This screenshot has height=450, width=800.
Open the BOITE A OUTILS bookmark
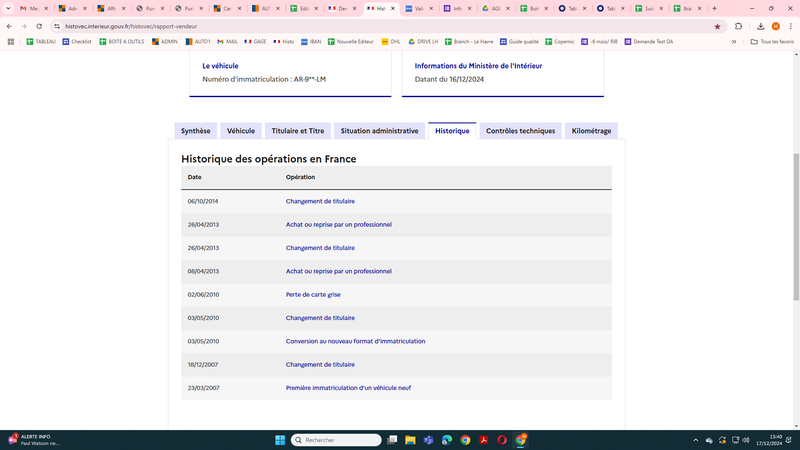coord(122,42)
